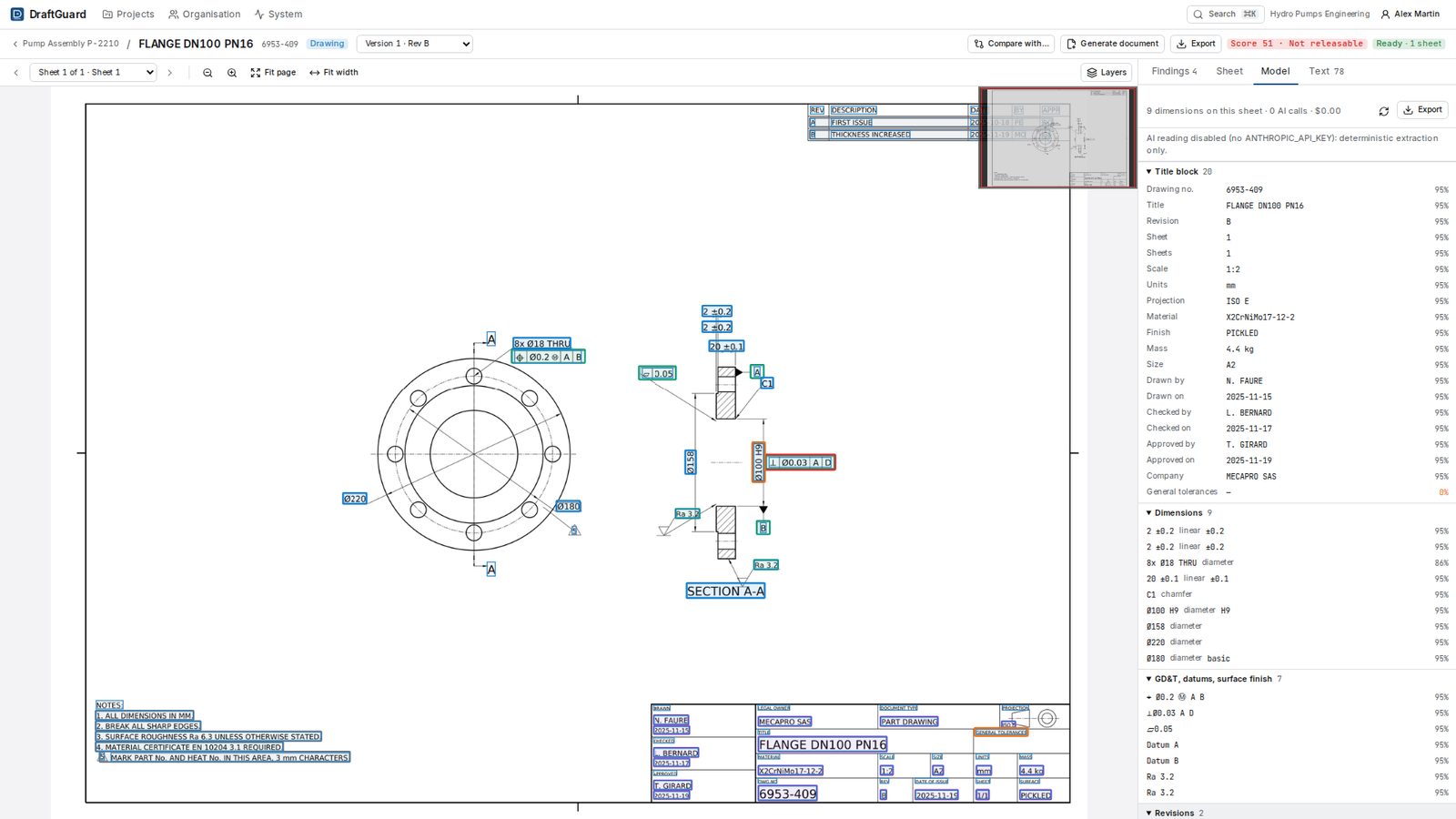
Task: Select the General tolerances row
Action: coord(1297,492)
